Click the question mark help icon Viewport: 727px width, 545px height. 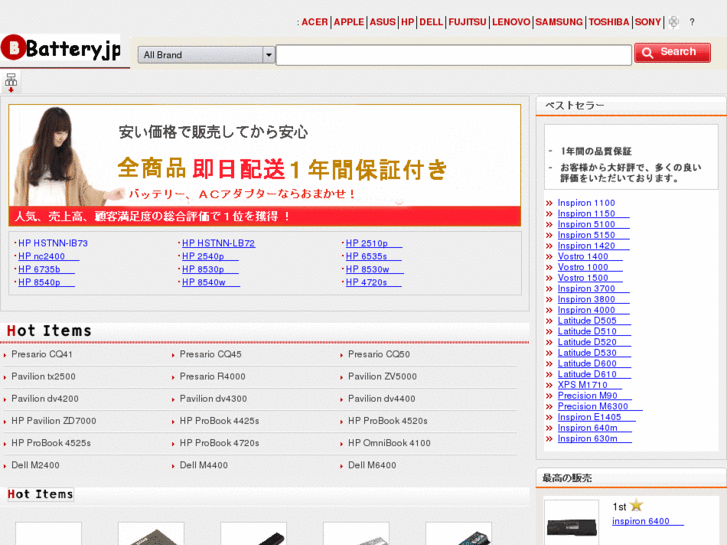[692, 22]
